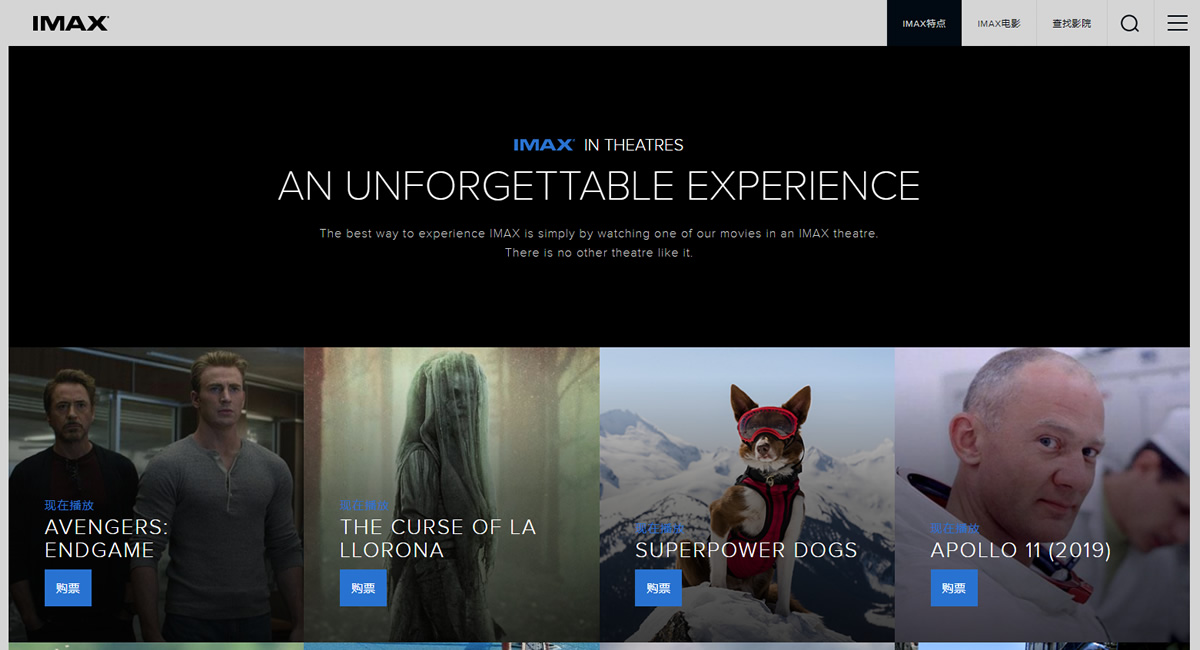The image size is (1200, 650).
Task: Click the IMAX logo in header
Action: (x=70, y=23)
